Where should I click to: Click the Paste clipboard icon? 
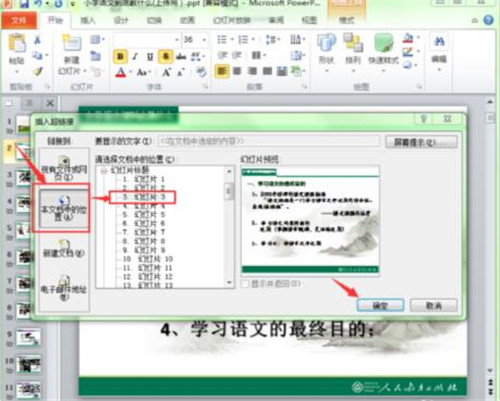[17, 43]
